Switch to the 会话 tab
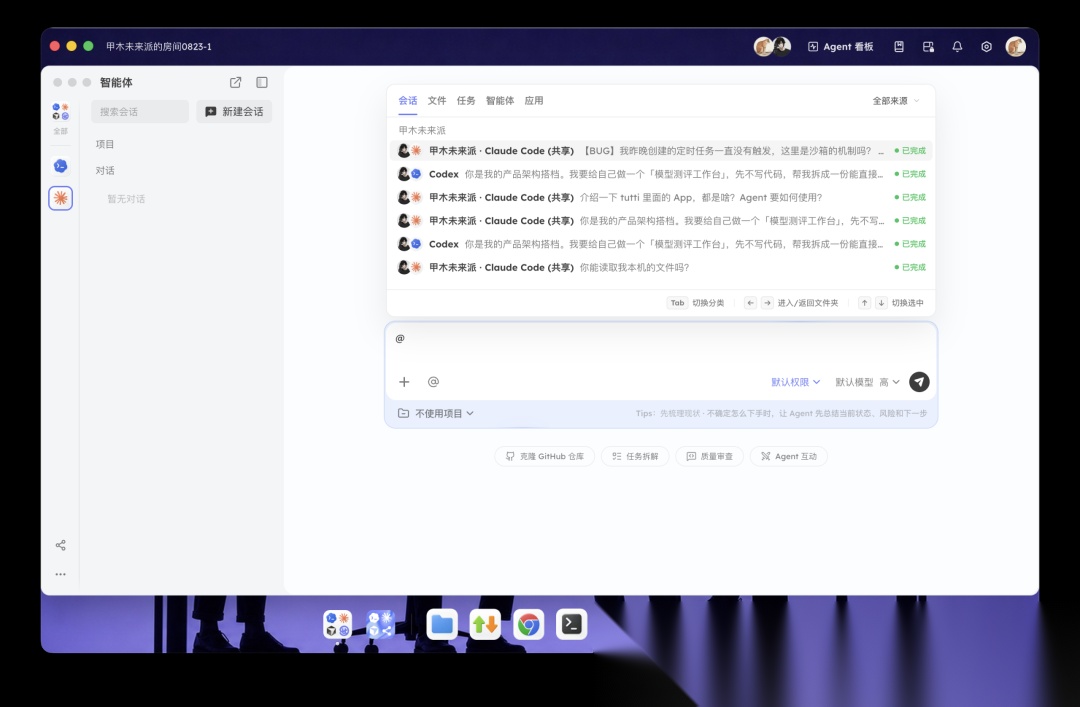 (408, 101)
